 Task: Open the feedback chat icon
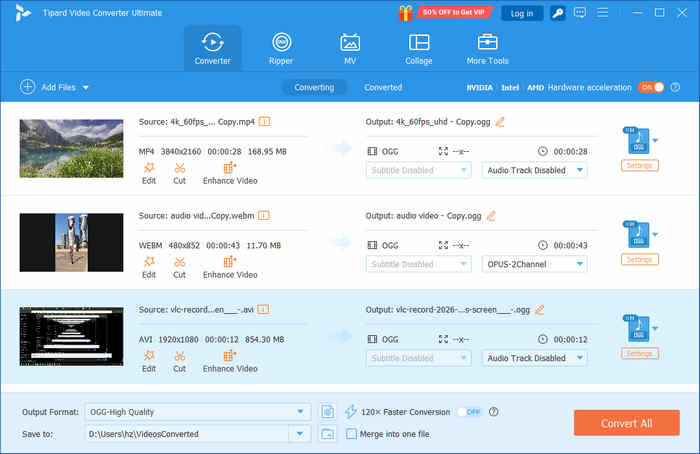(x=580, y=12)
